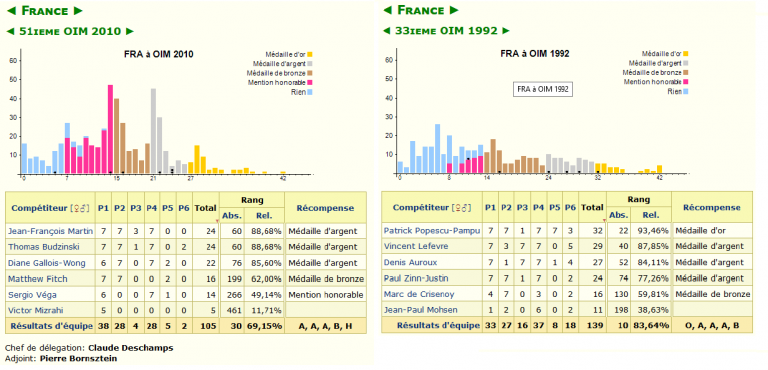Click brown Médaille de bronze swatch, 2010 legend

click(310, 73)
